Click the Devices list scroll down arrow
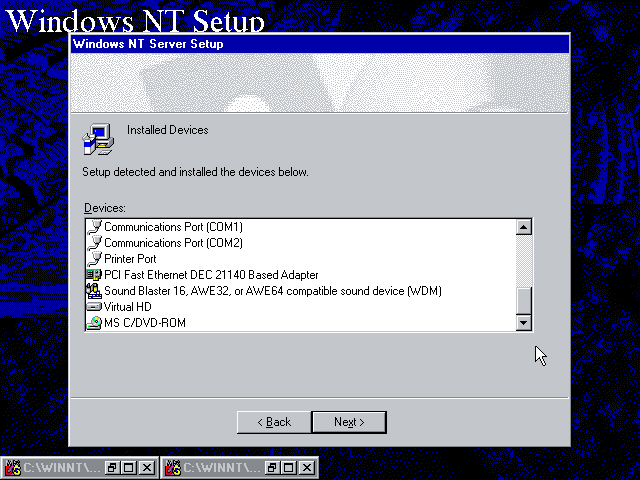Screen dimensions: 640x480 point(524,323)
